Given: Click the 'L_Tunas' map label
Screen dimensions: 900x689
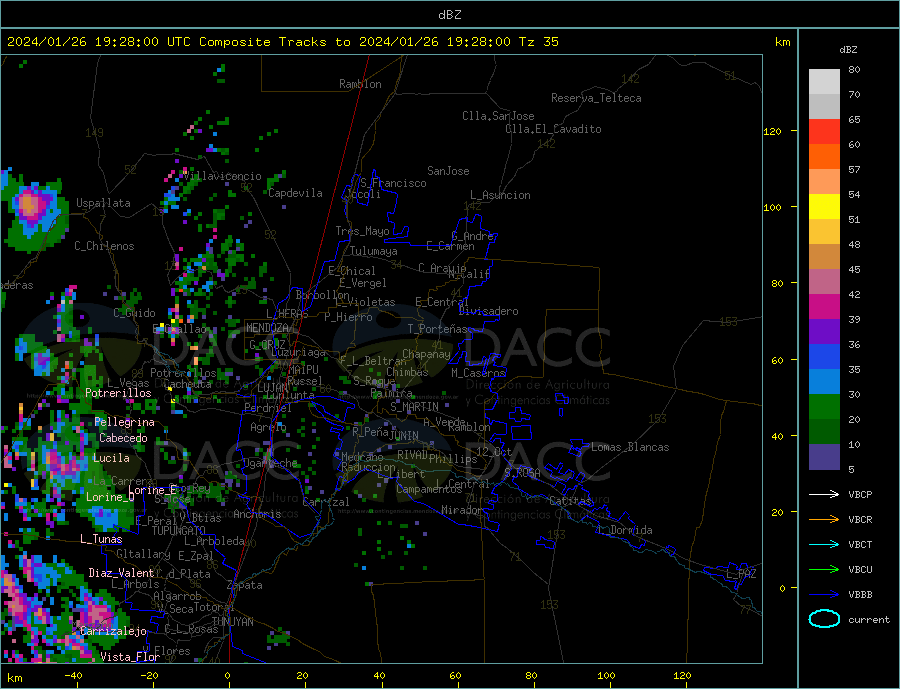Looking at the screenshot, I should click(x=101, y=539).
